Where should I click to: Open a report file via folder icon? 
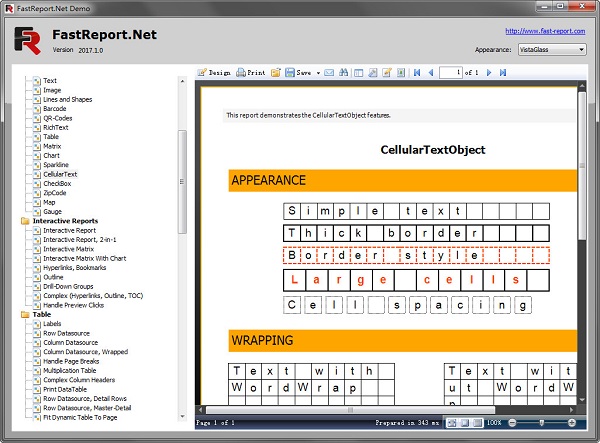pyautogui.click(x=276, y=72)
